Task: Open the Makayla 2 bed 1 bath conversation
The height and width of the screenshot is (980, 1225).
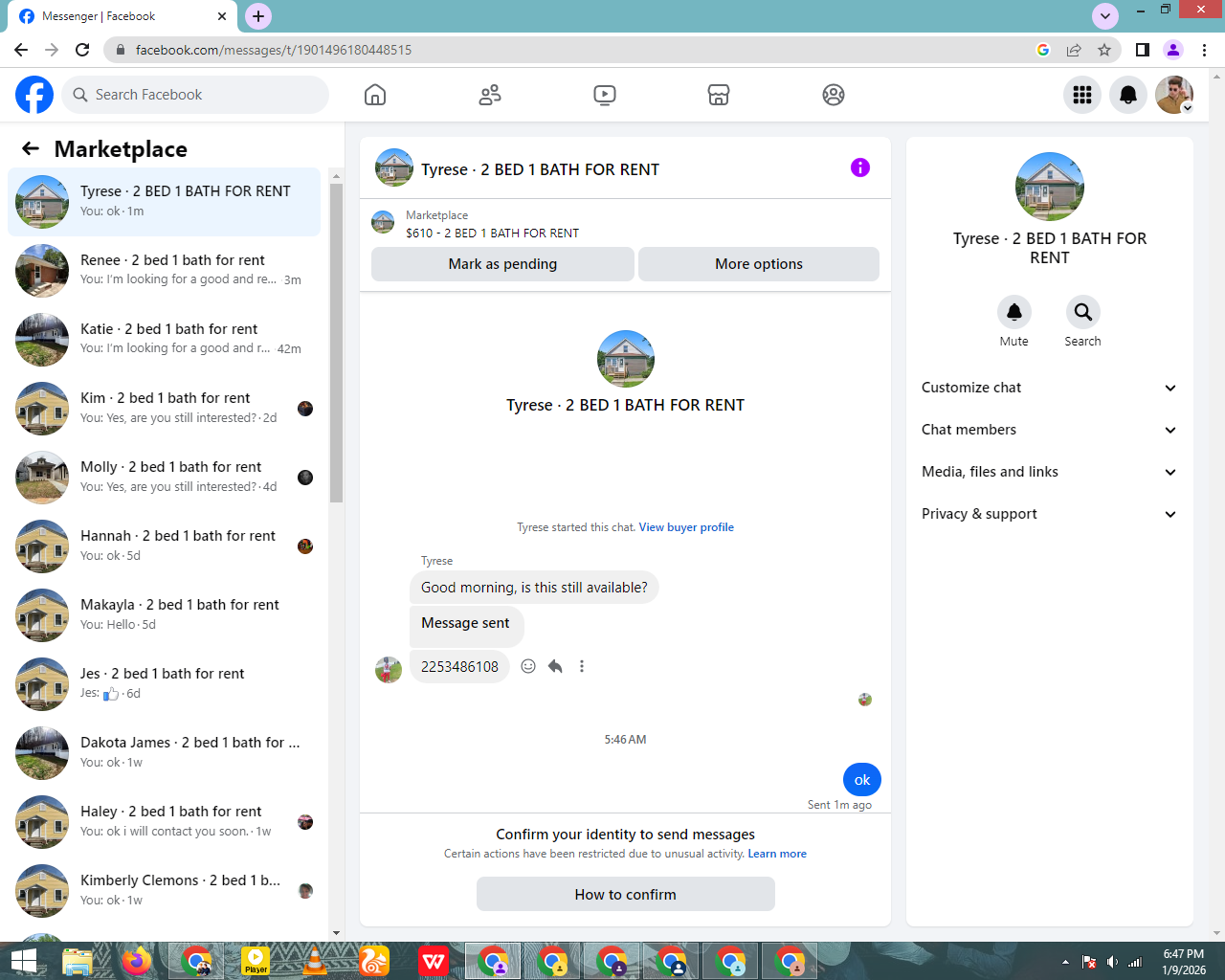Action: pyautogui.click(x=165, y=614)
